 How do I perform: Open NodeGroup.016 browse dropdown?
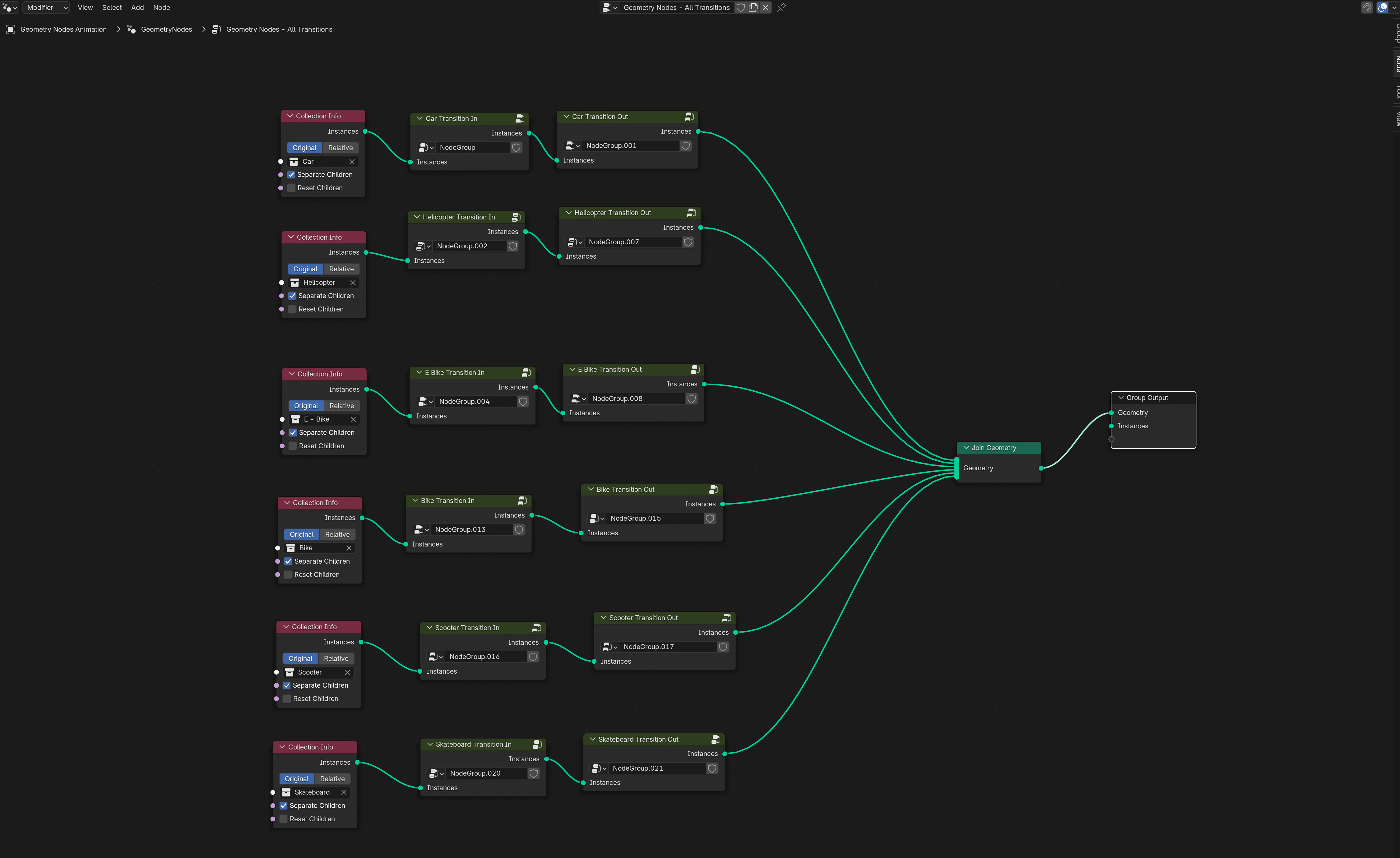(x=436, y=657)
